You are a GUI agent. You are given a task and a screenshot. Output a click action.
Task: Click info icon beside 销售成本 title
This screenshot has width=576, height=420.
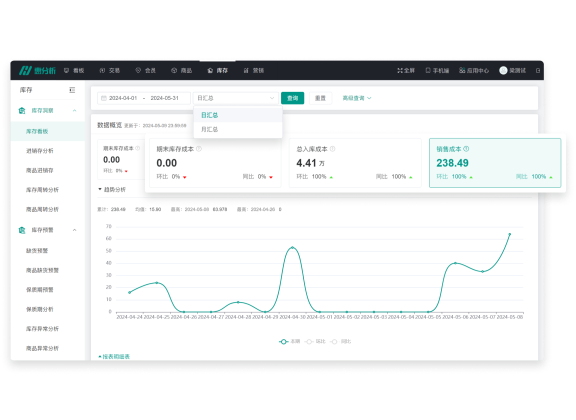(x=466, y=149)
